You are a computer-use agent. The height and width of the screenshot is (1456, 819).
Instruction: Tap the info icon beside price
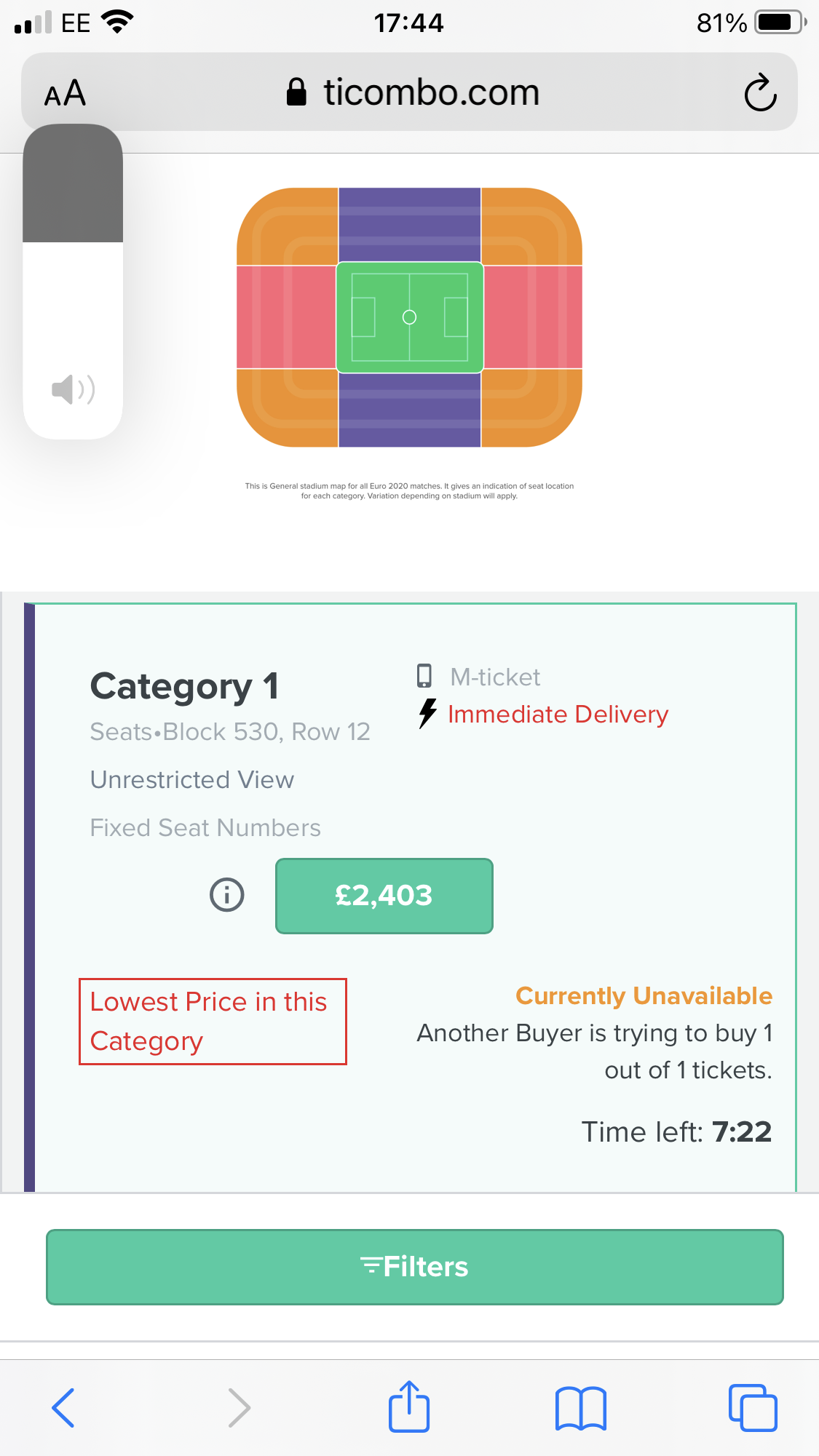pos(227,894)
